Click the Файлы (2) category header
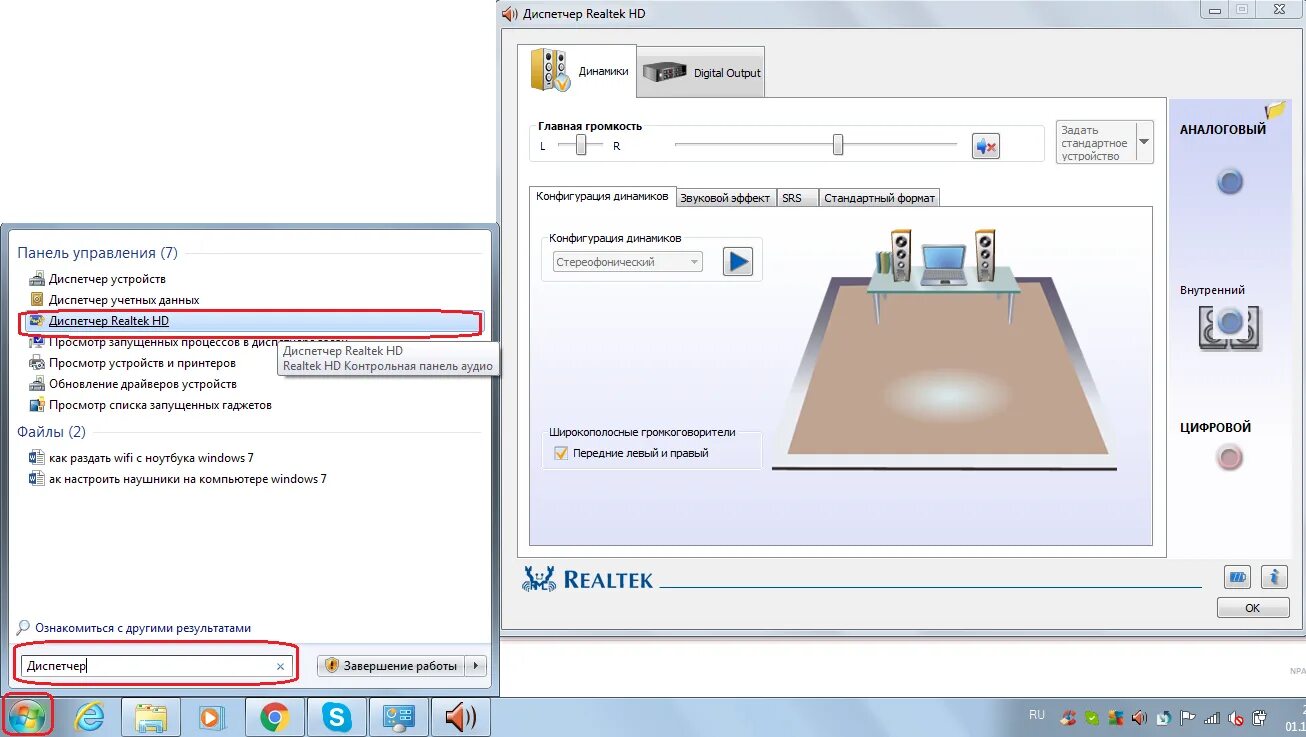This screenshot has width=1306, height=737. point(52,432)
